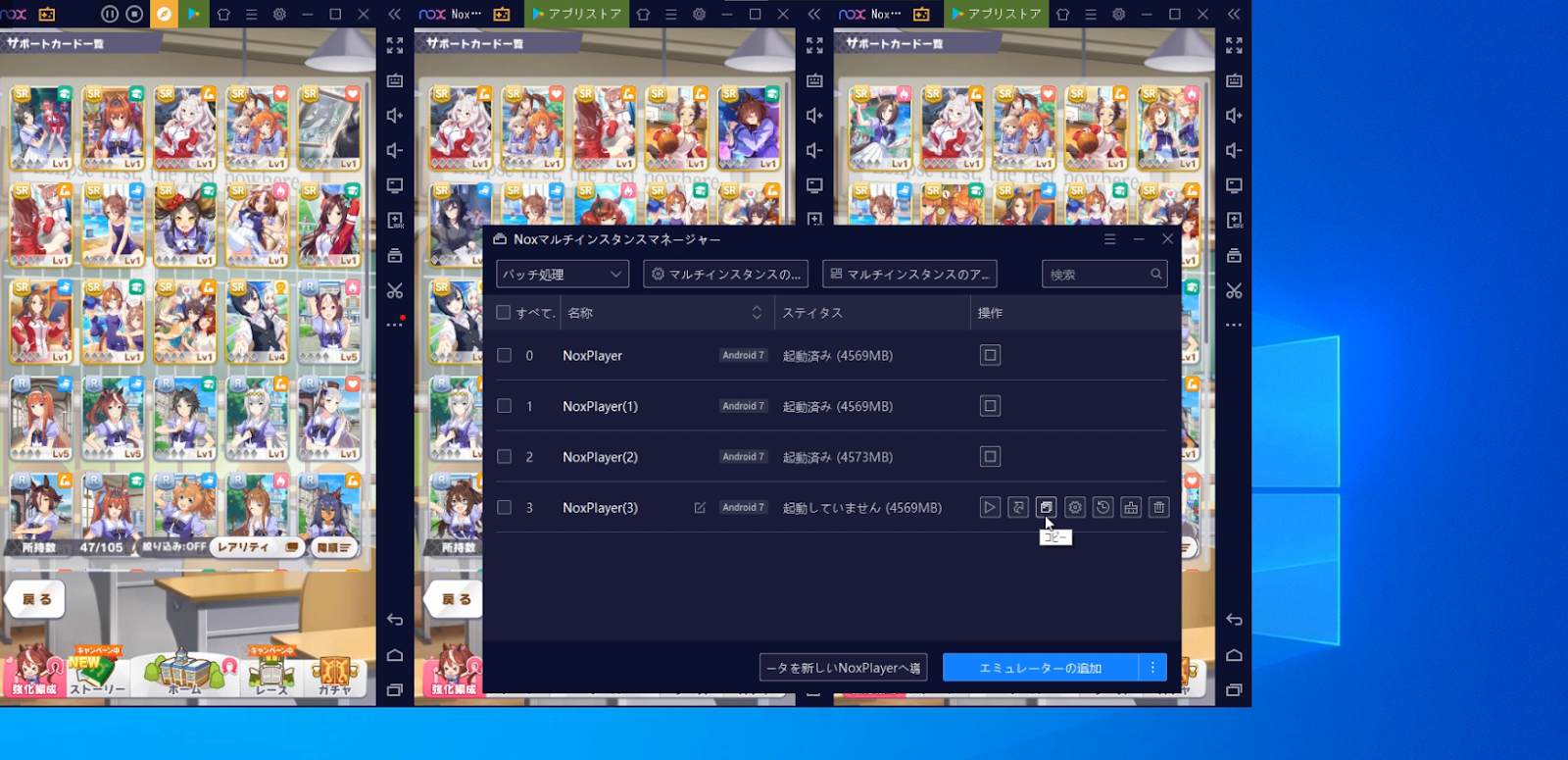This screenshot has height=760, width=1568.
Task: Expand the バッチ処理 batch dropdown
Action: 562,275
